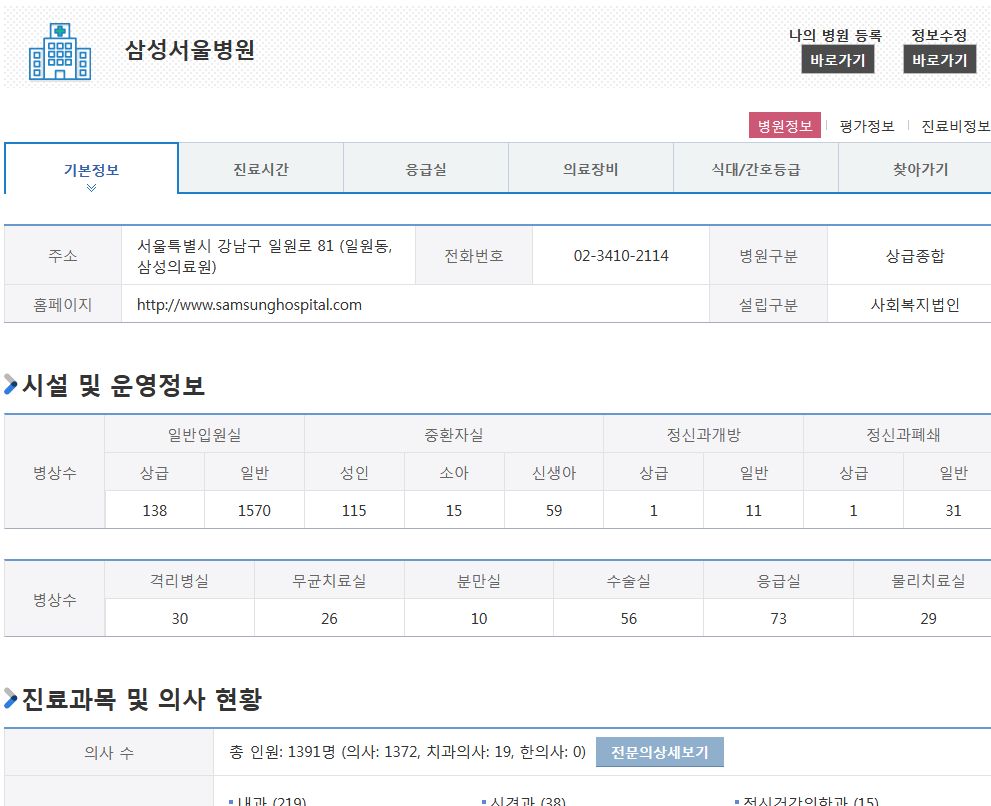
Task: Click the 일반입원실 column header
Action: (204, 434)
